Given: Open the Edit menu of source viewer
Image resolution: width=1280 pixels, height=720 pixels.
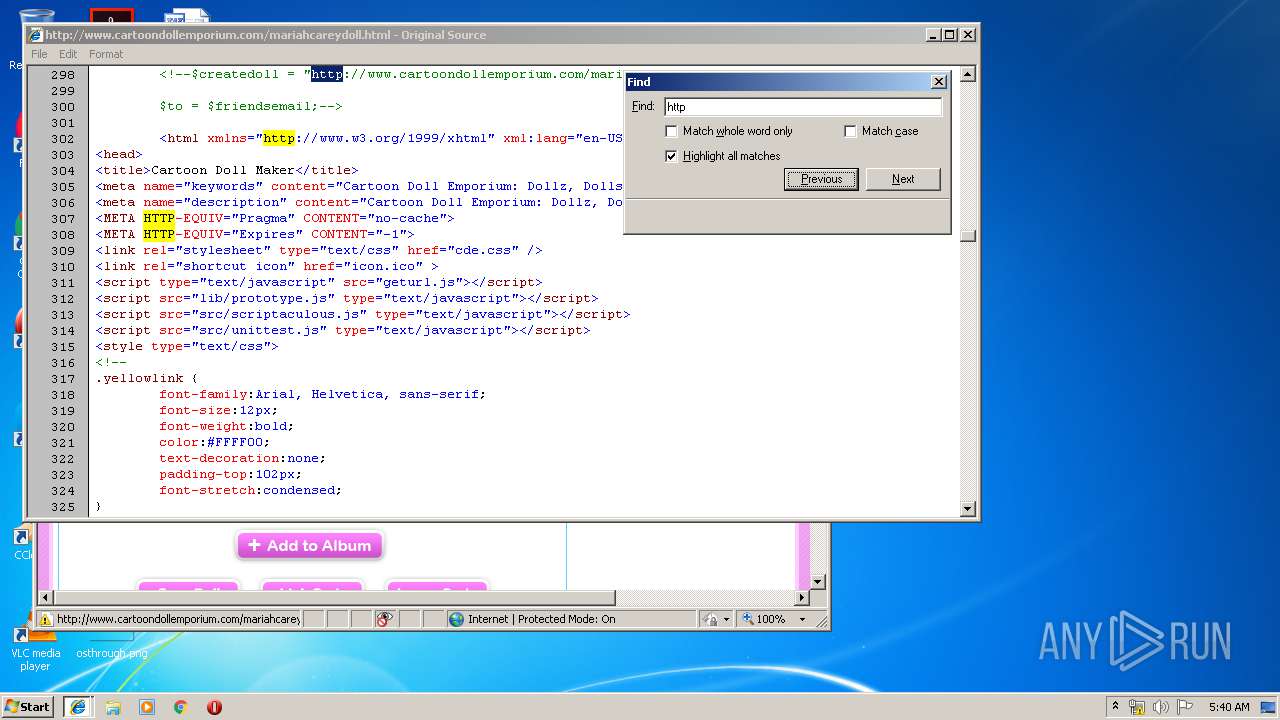Looking at the screenshot, I should (x=68, y=54).
